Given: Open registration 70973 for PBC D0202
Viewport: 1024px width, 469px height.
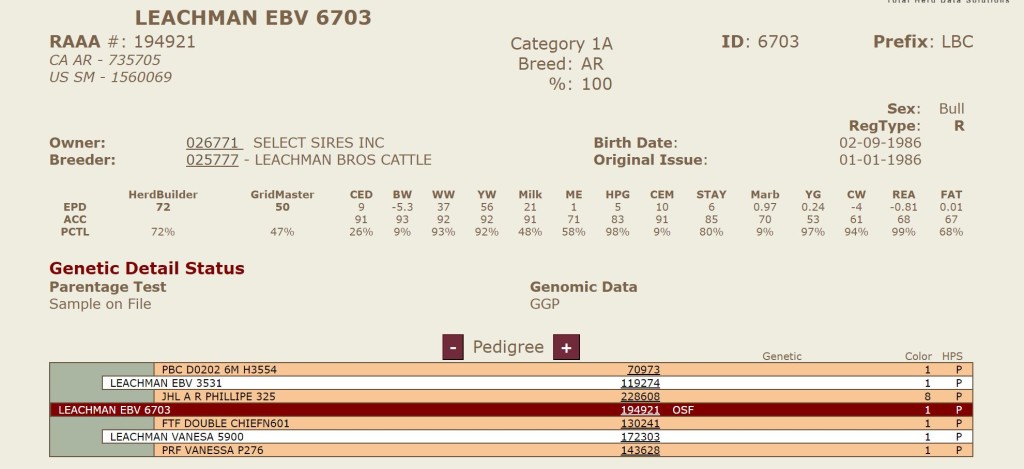Looking at the screenshot, I should pyautogui.click(x=643, y=370).
